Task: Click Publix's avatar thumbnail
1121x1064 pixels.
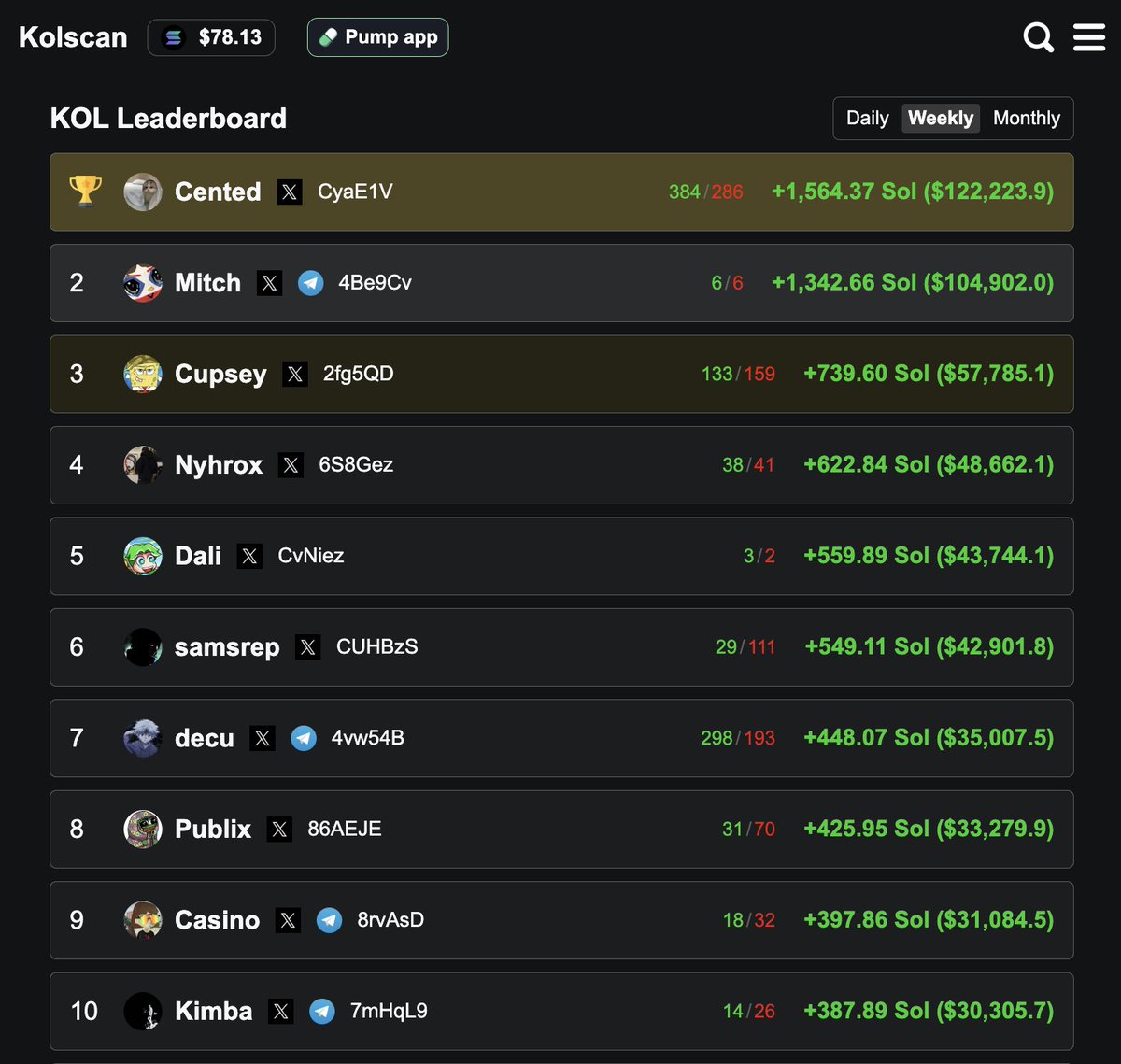Action: pos(143,830)
